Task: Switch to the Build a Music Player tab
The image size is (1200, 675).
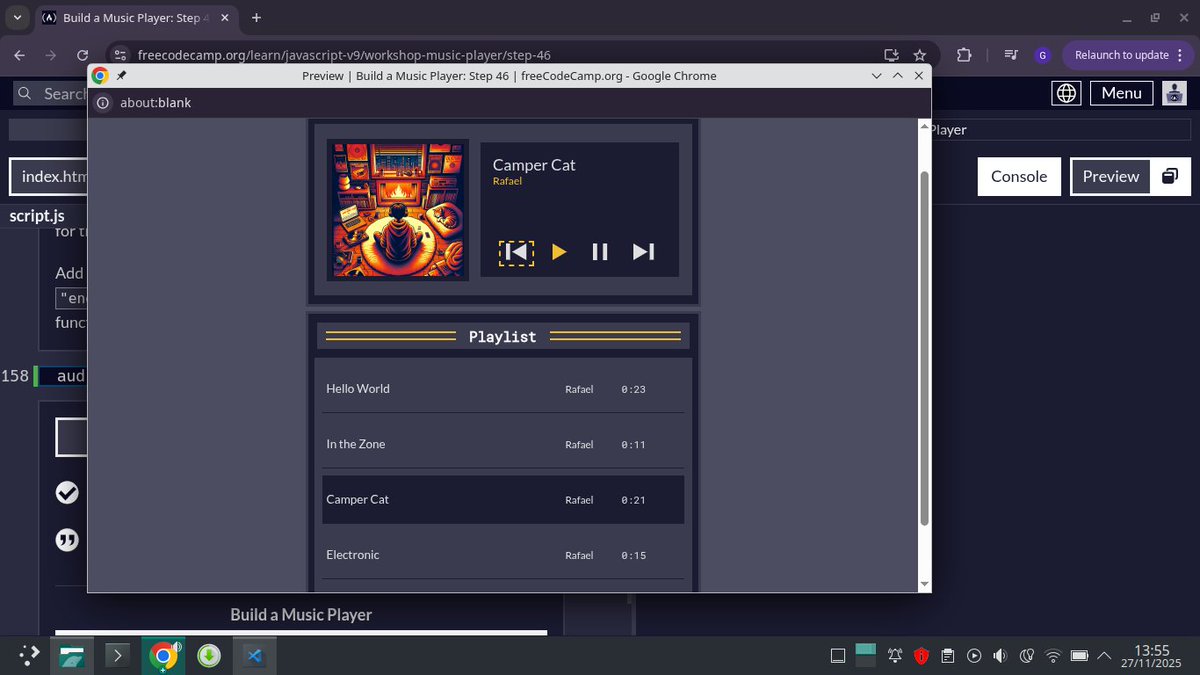Action: pos(130,17)
